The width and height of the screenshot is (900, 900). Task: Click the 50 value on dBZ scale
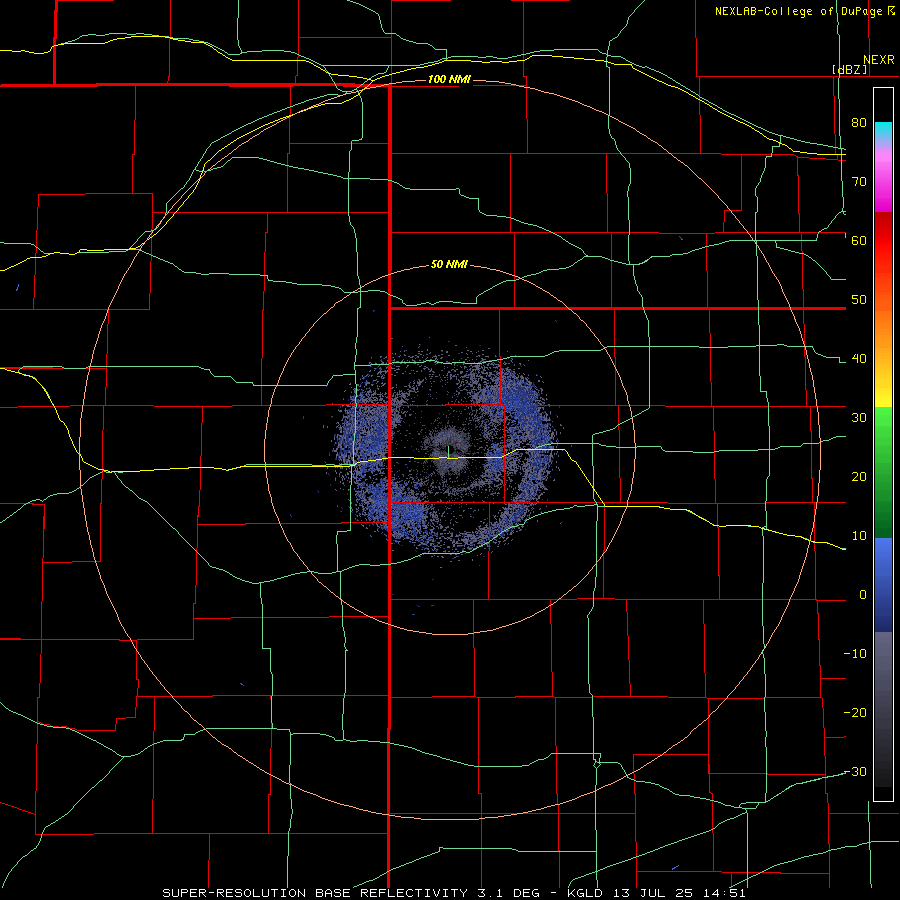[x=859, y=300]
